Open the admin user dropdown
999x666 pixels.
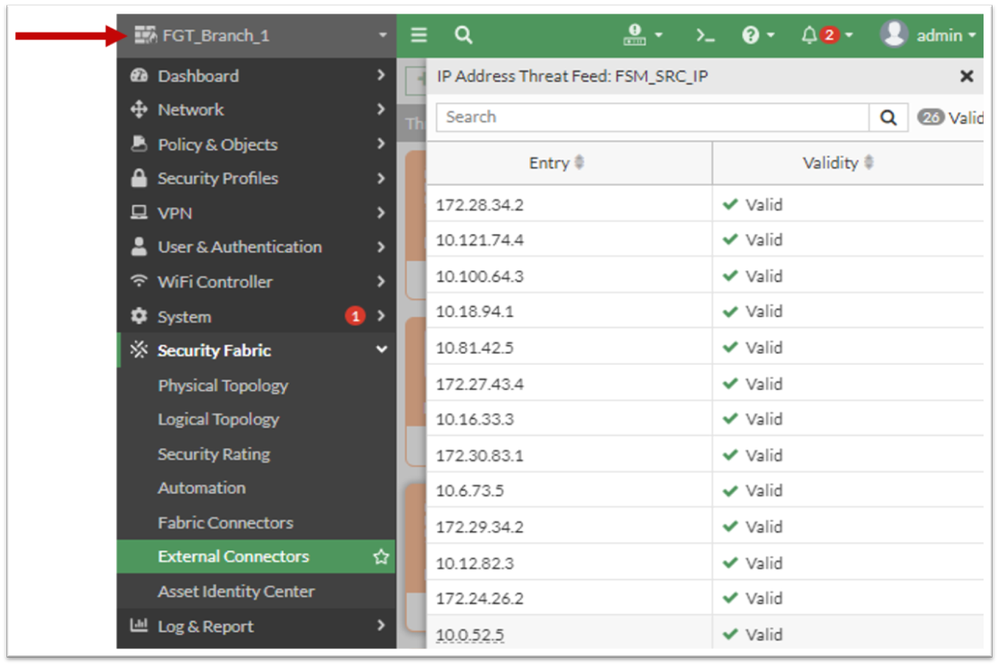(x=929, y=35)
